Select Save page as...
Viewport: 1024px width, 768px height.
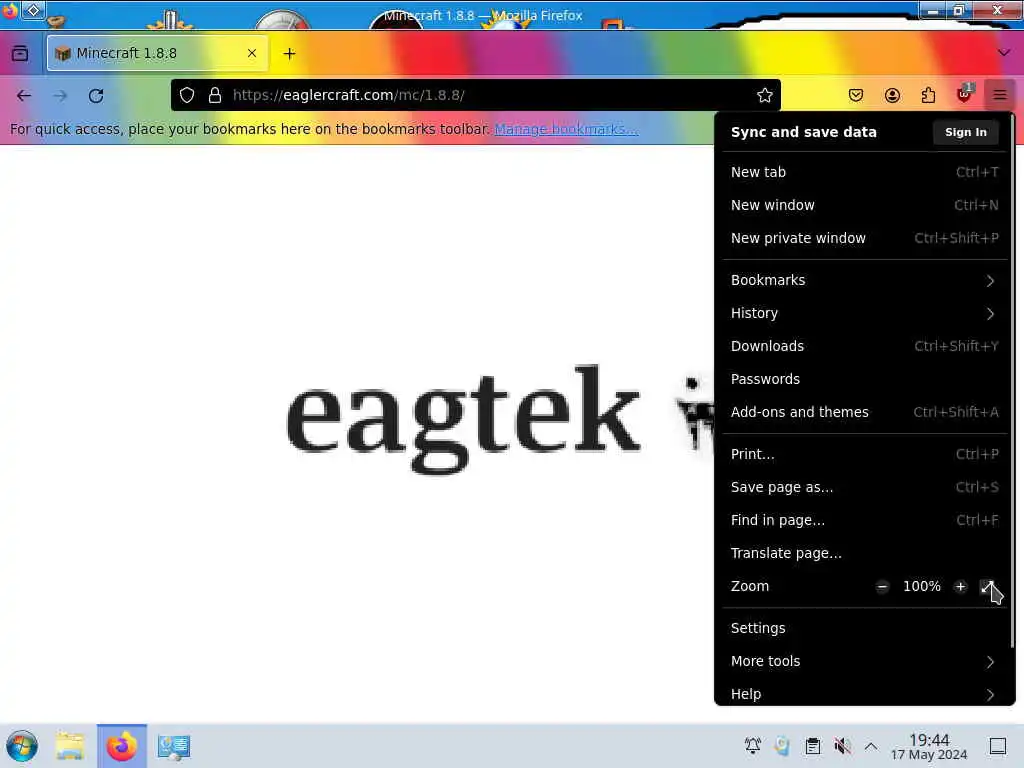pyautogui.click(x=865, y=487)
